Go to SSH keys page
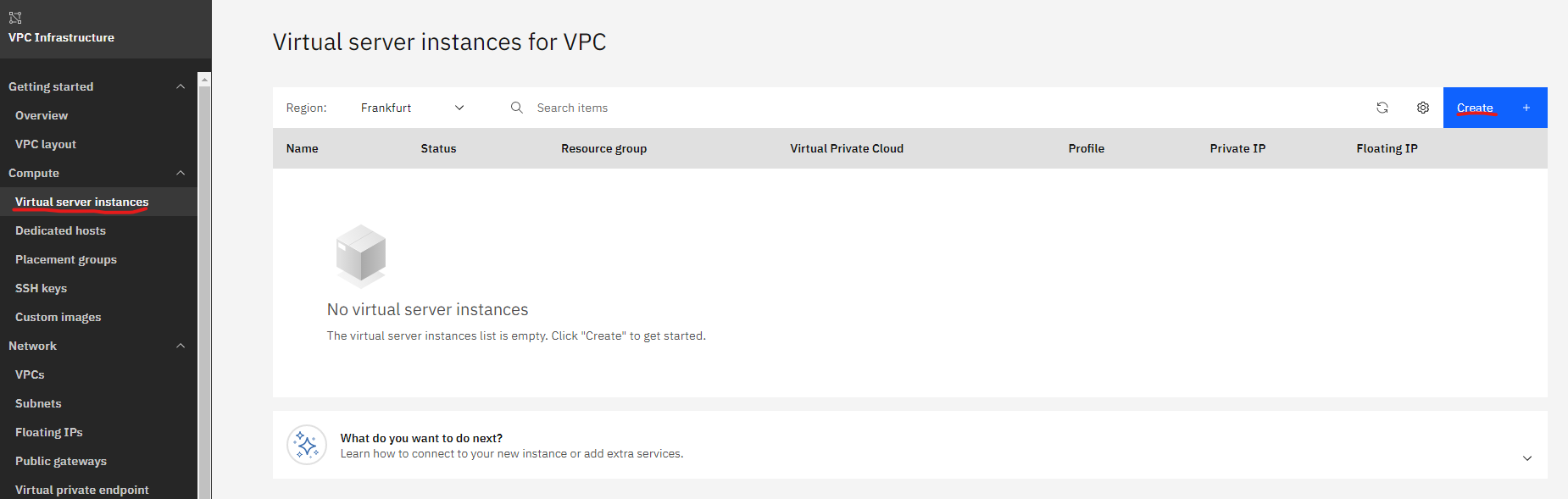 click(x=41, y=288)
